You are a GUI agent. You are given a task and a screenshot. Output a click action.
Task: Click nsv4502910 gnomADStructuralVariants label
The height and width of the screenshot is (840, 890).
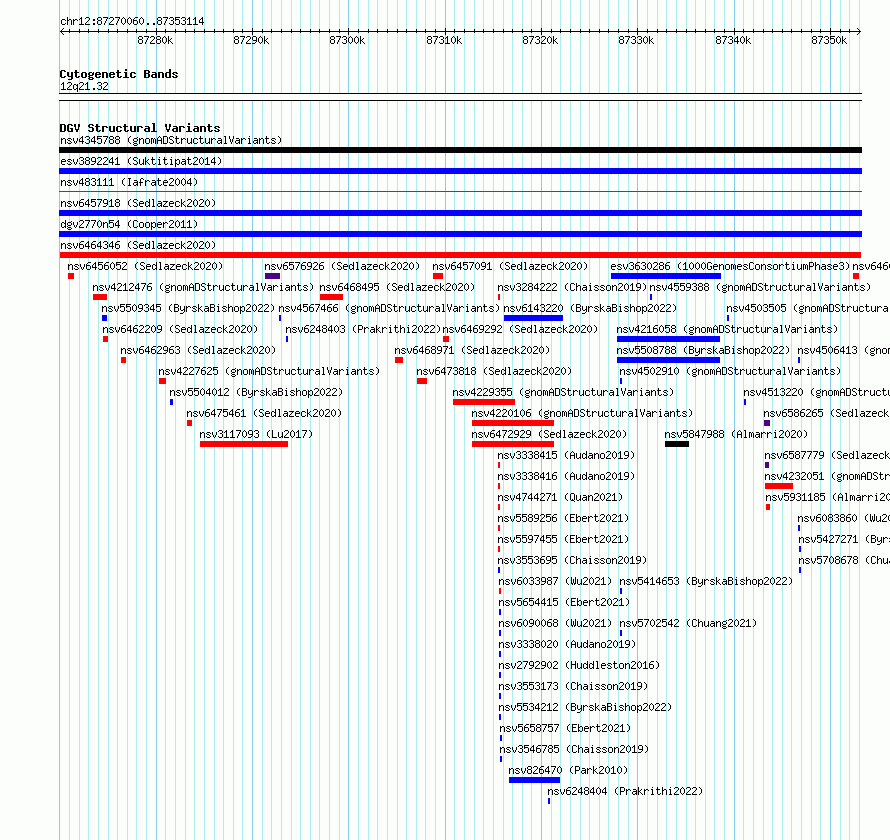pos(730,371)
